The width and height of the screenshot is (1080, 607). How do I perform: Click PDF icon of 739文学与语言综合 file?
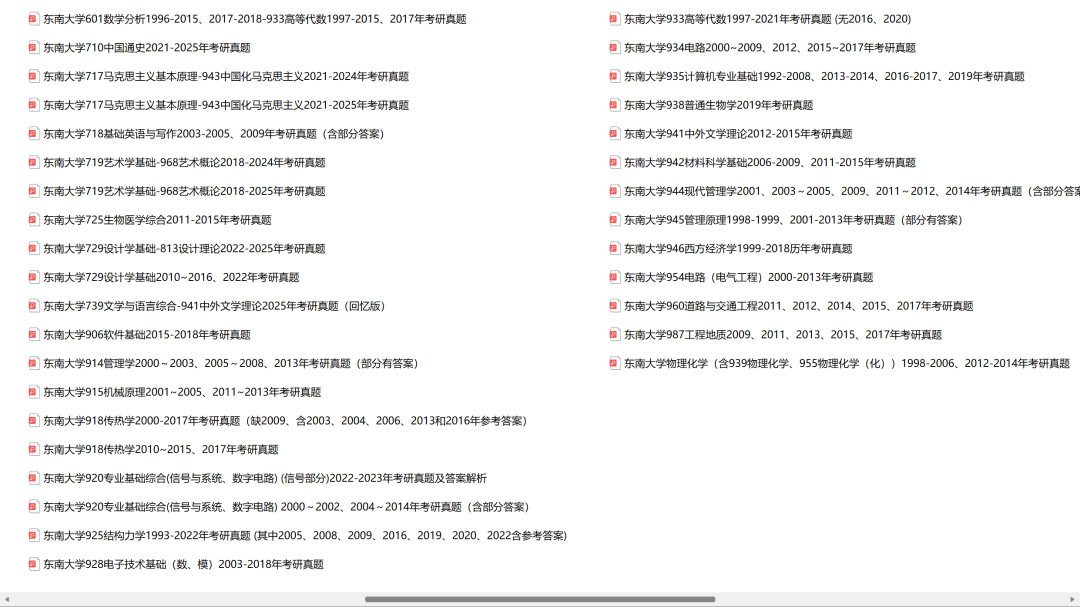click(x=33, y=306)
